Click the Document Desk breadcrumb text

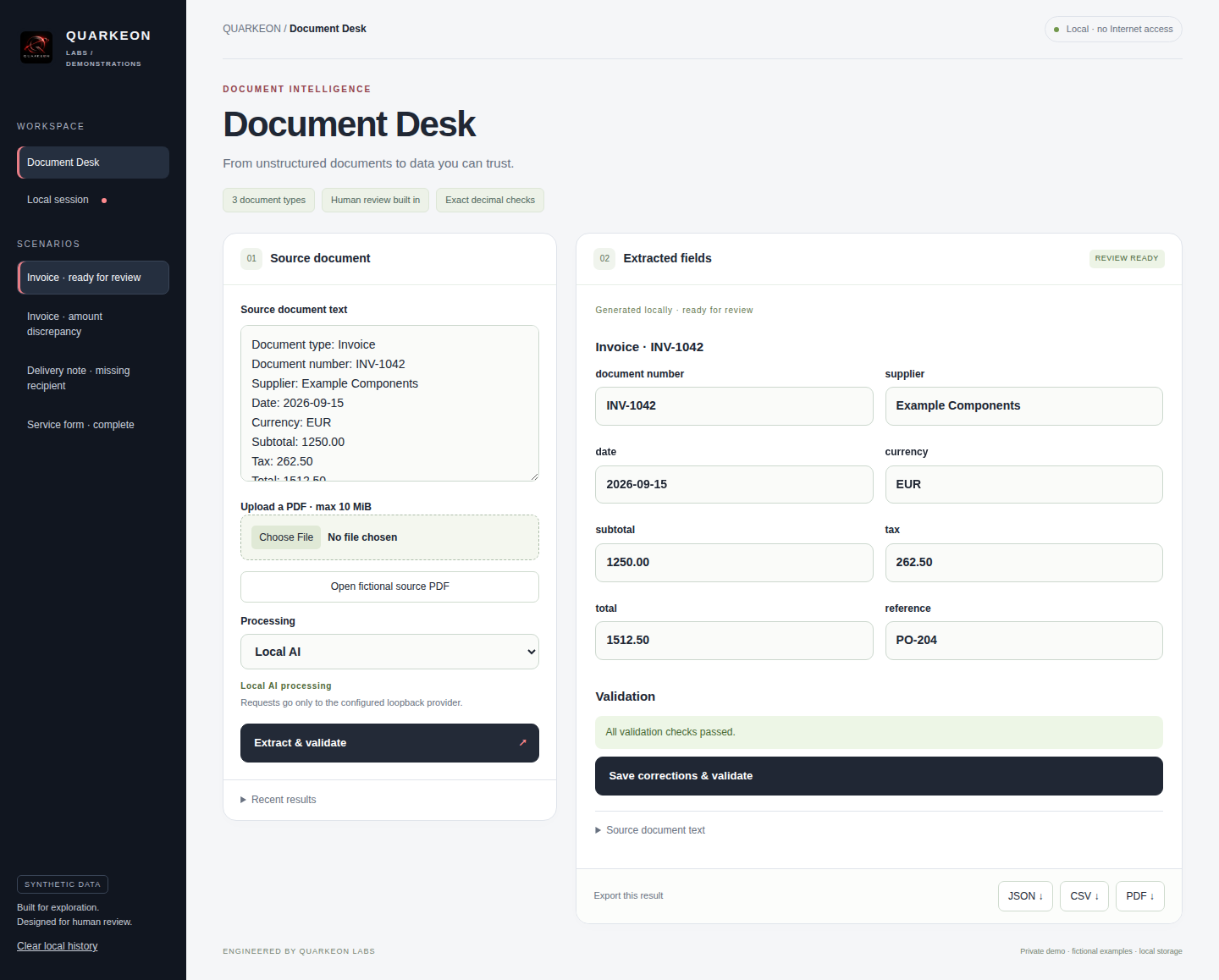(328, 29)
